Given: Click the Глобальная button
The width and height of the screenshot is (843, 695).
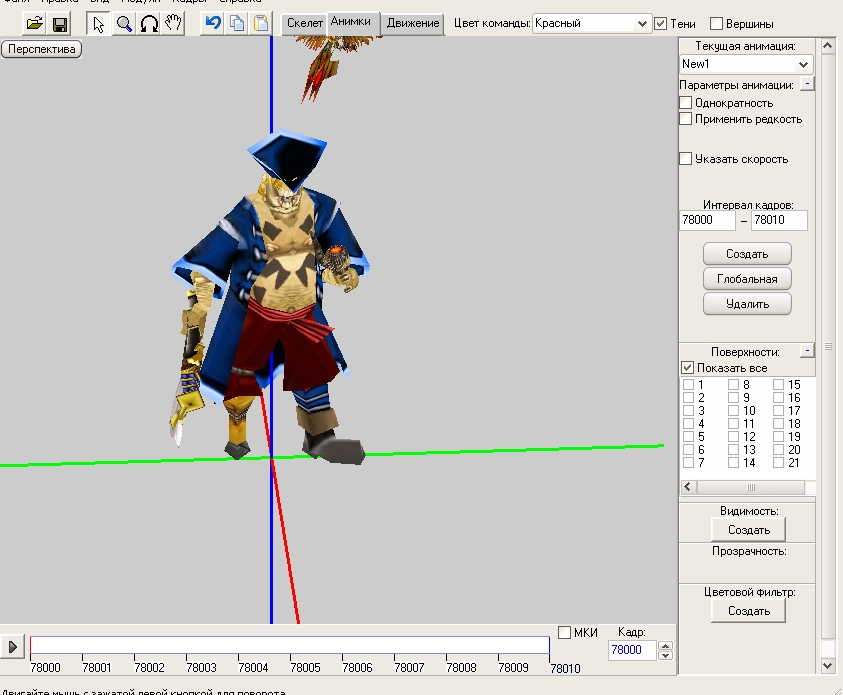Looking at the screenshot, I should [747, 278].
